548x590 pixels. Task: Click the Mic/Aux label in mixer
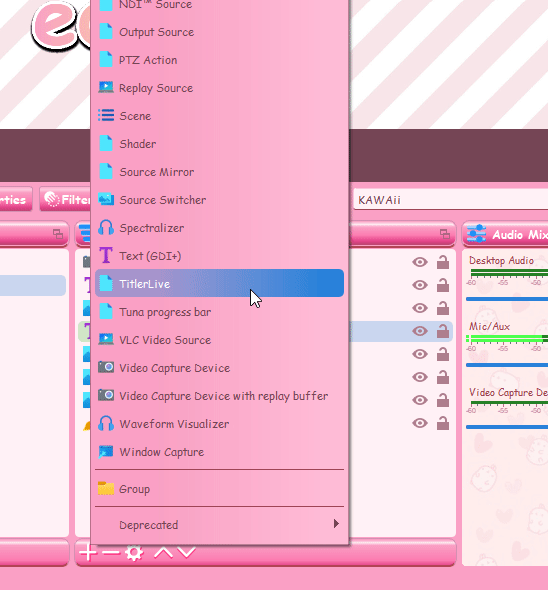click(489, 326)
